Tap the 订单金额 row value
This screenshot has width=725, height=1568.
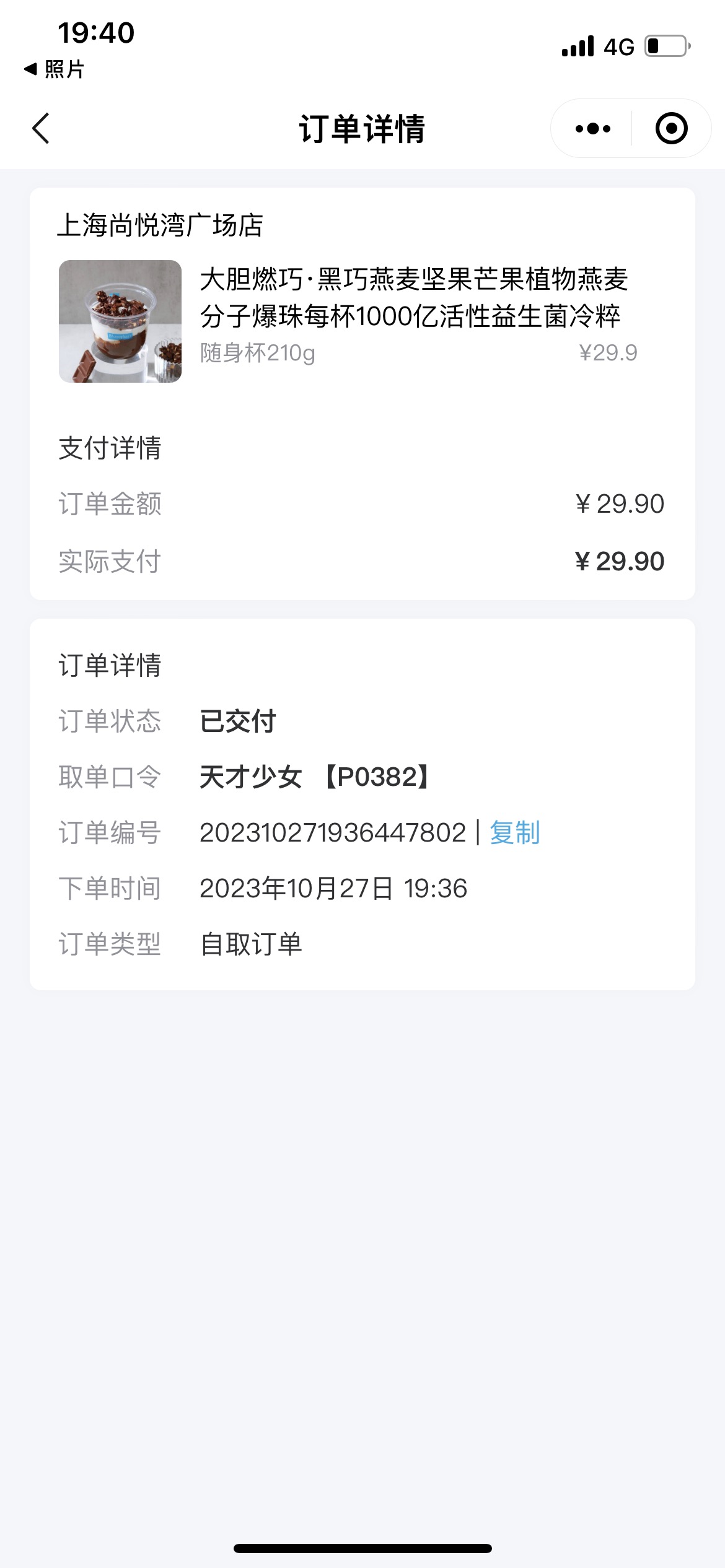tap(620, 504)
